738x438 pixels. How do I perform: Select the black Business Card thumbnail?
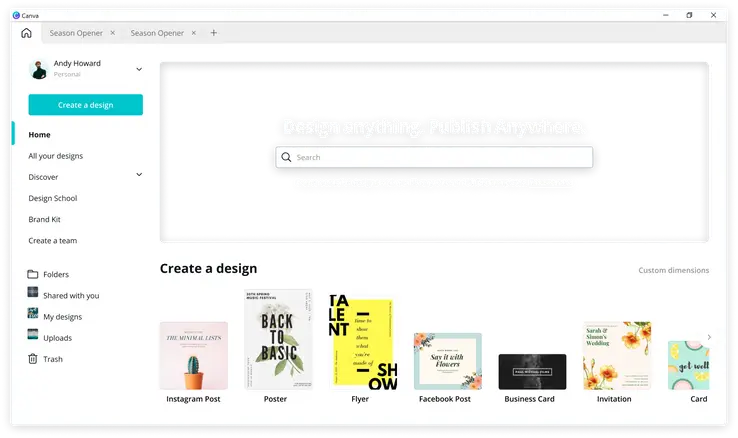pyautogui.click(x=532, y=372)
